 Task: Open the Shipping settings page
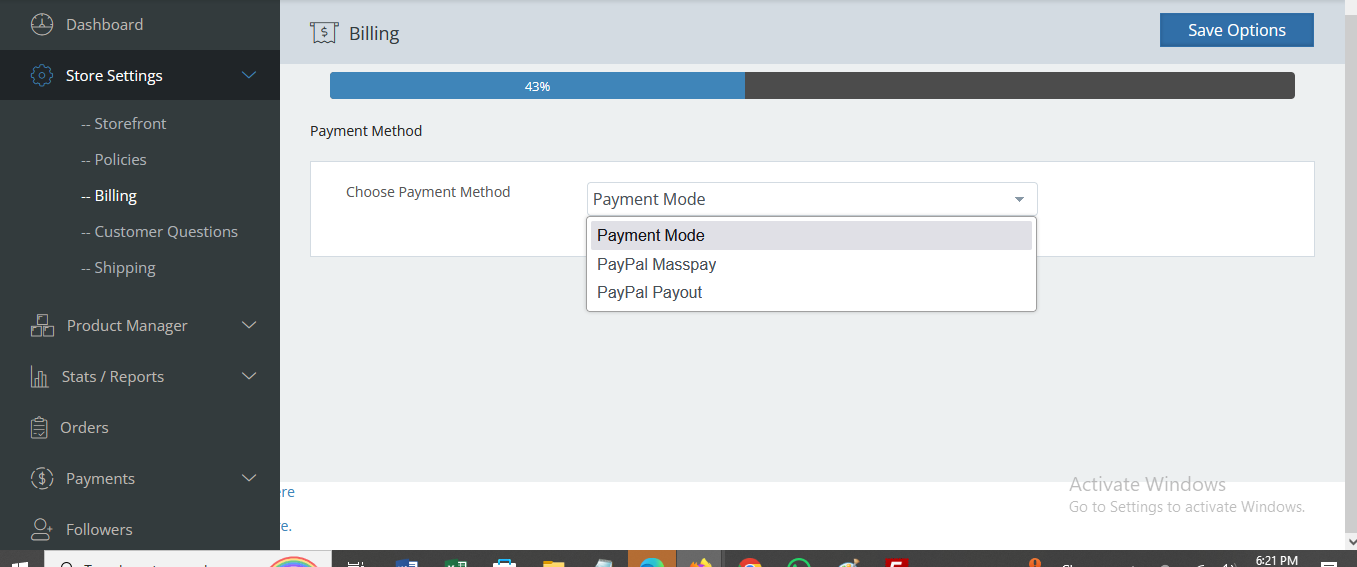125,268
